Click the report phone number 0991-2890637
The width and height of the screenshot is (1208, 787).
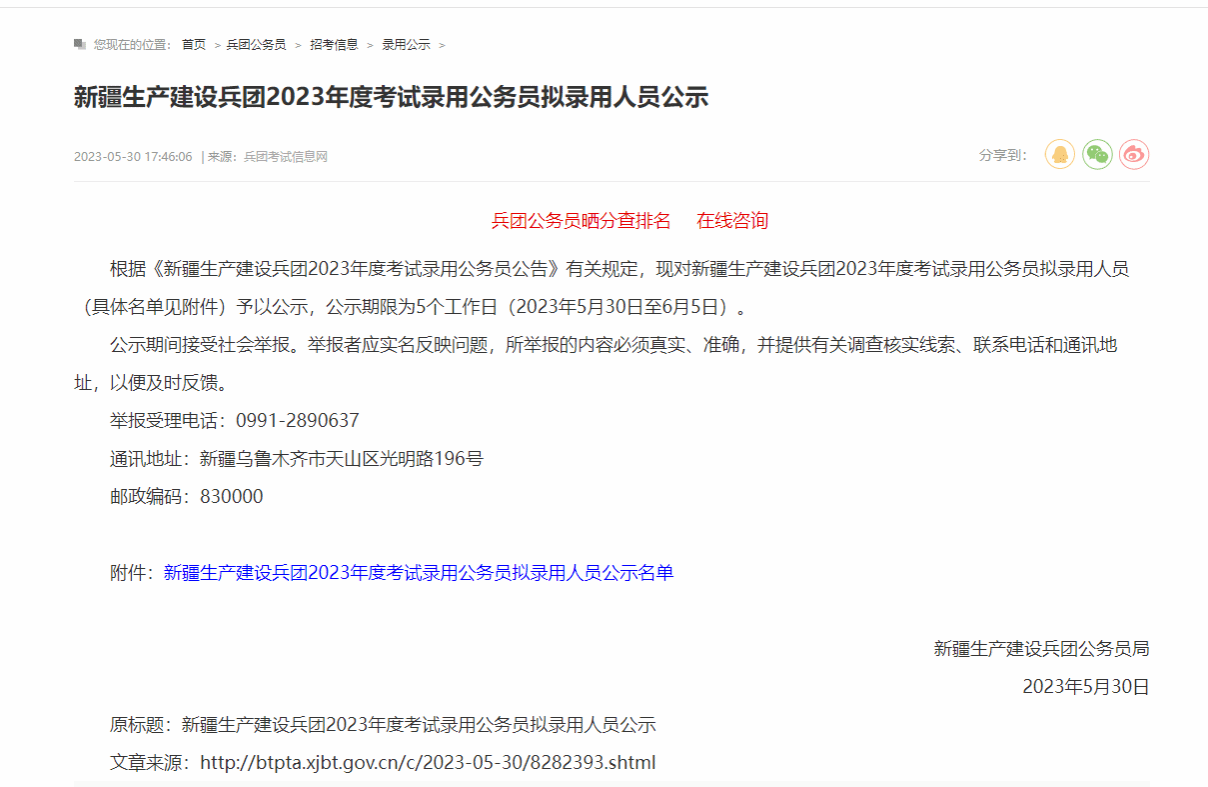[297, 421]
